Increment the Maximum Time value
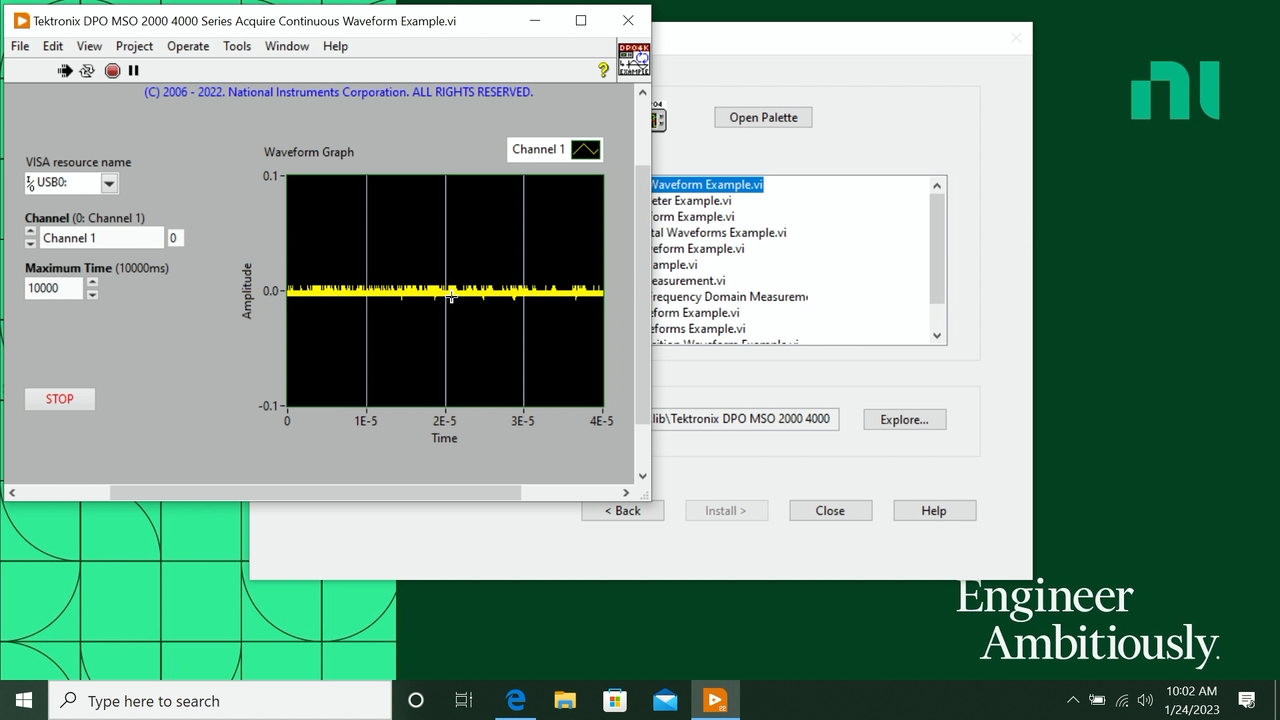 [x=92, y=283]
